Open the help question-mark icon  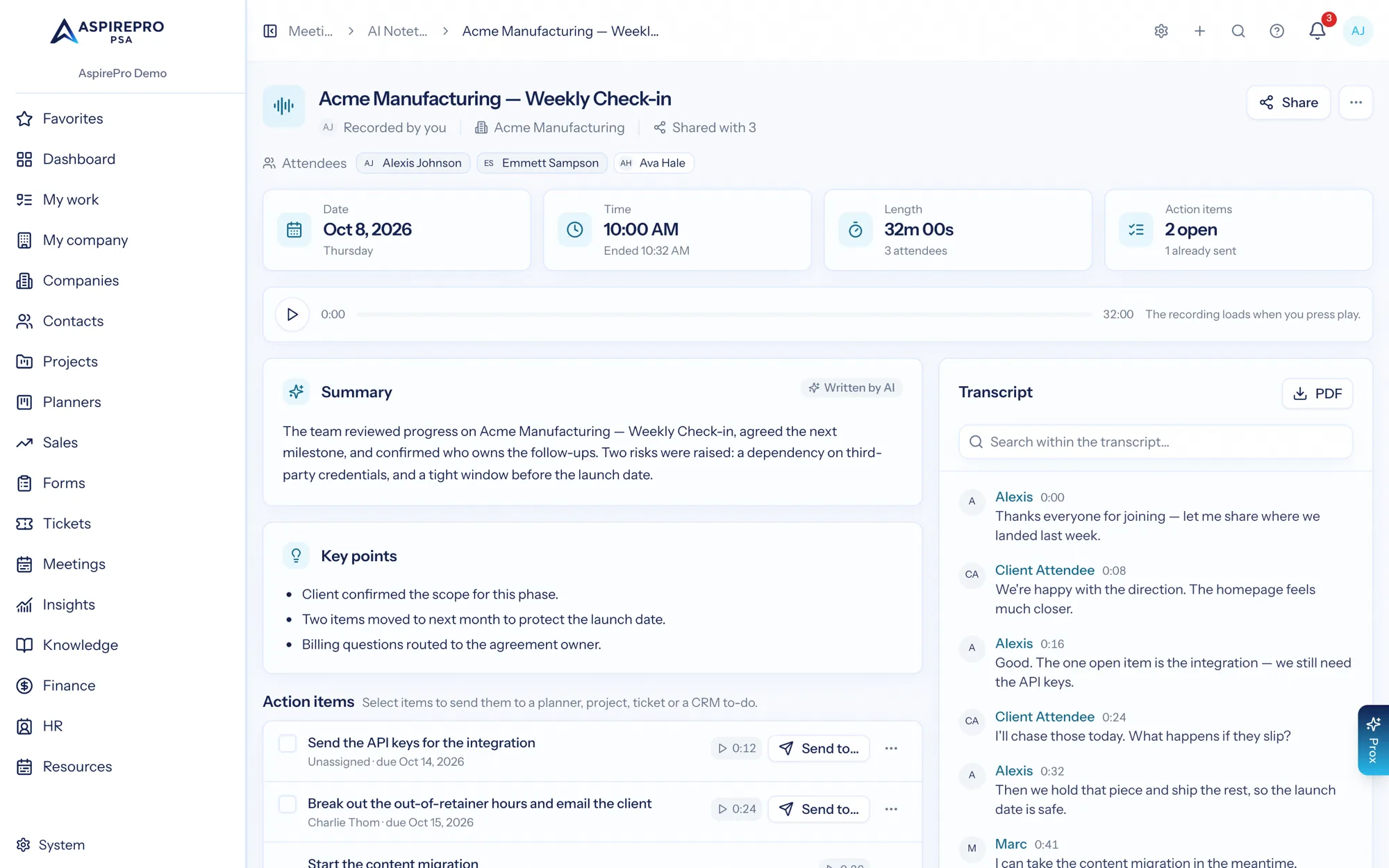[x=1276, y=31]
